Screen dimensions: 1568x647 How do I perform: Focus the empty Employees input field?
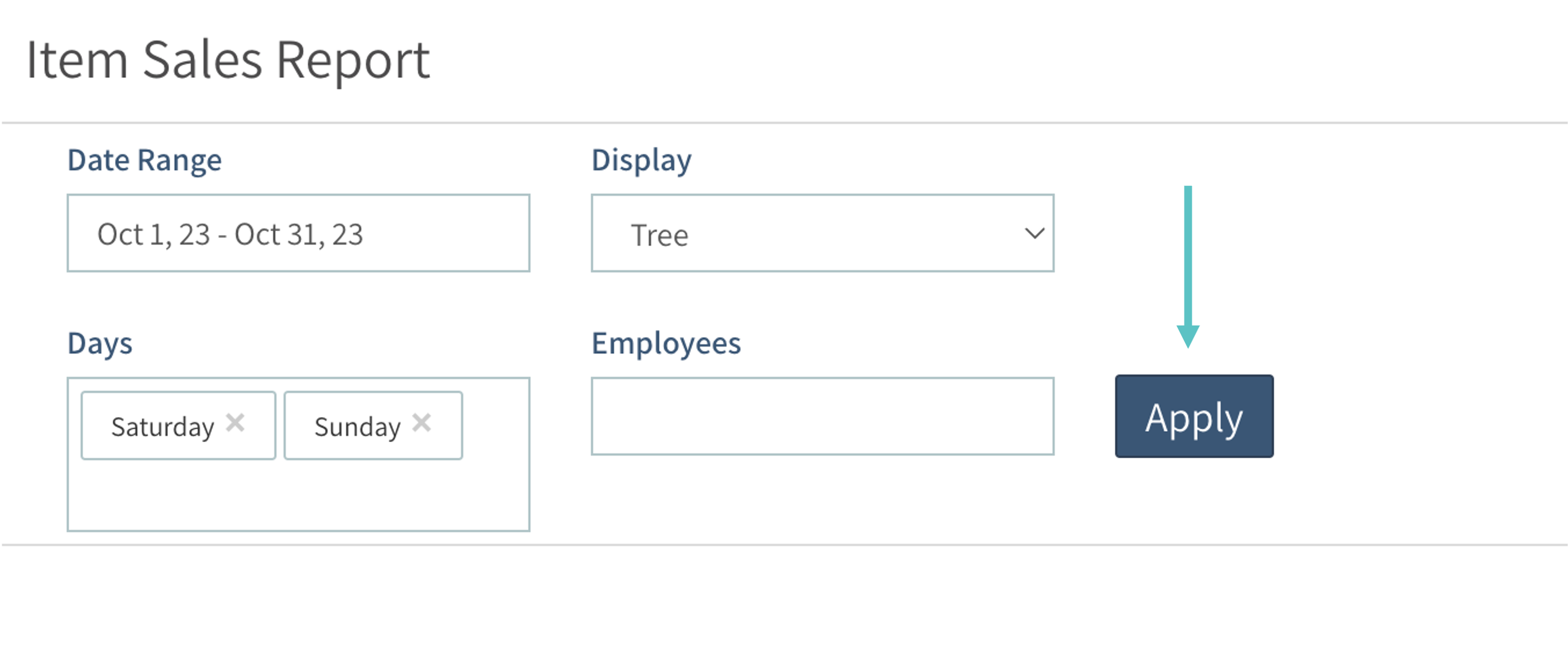click(x=822, y=416)
